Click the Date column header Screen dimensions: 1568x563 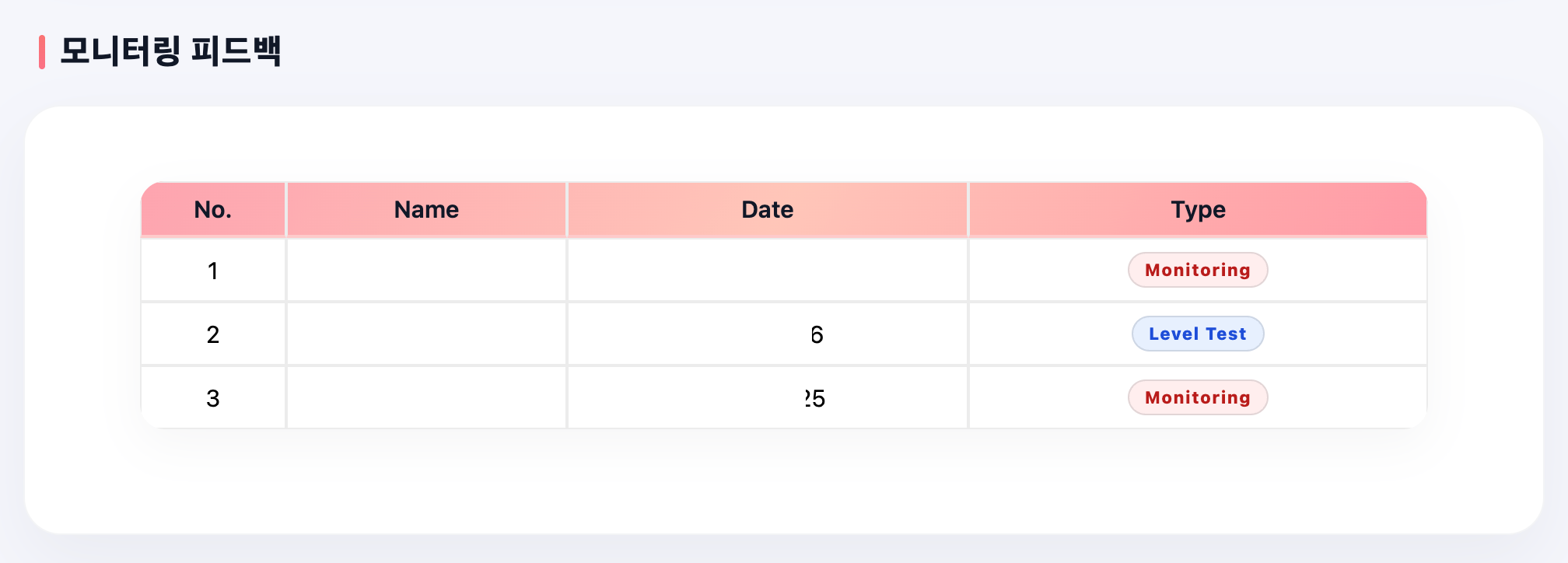(767, 209)
